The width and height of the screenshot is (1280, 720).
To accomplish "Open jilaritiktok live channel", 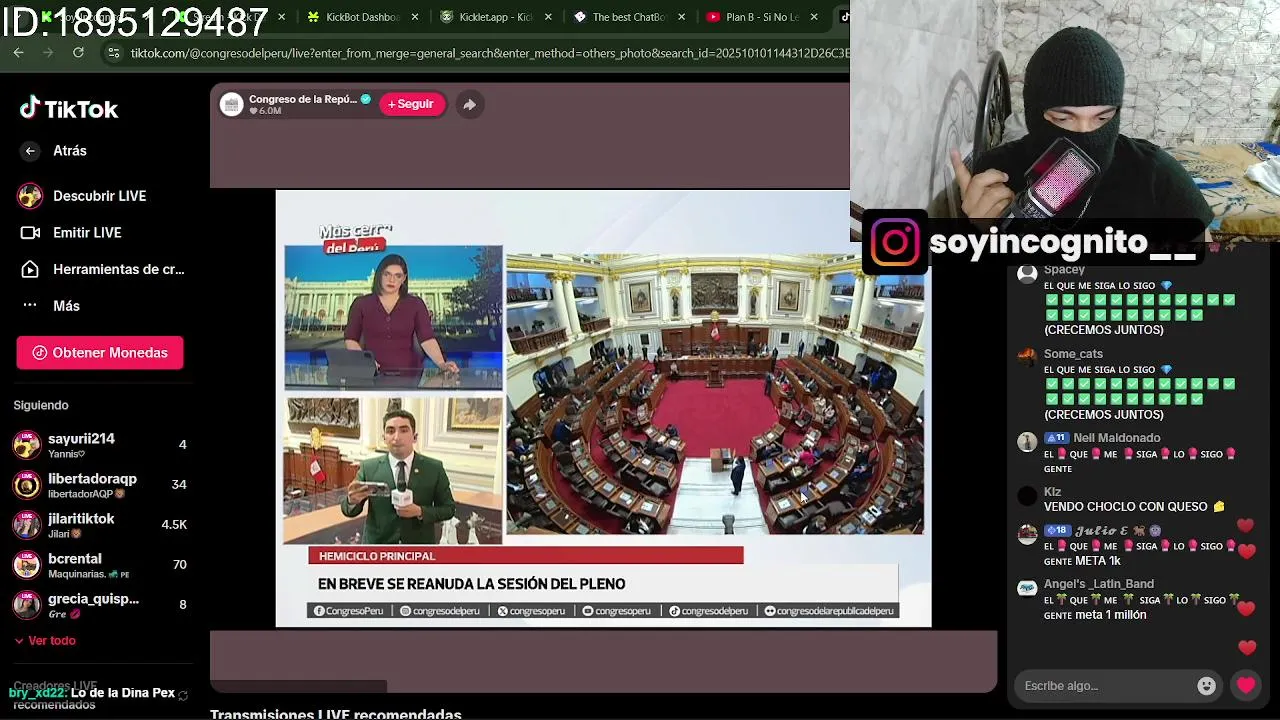I will coord(99,525).
